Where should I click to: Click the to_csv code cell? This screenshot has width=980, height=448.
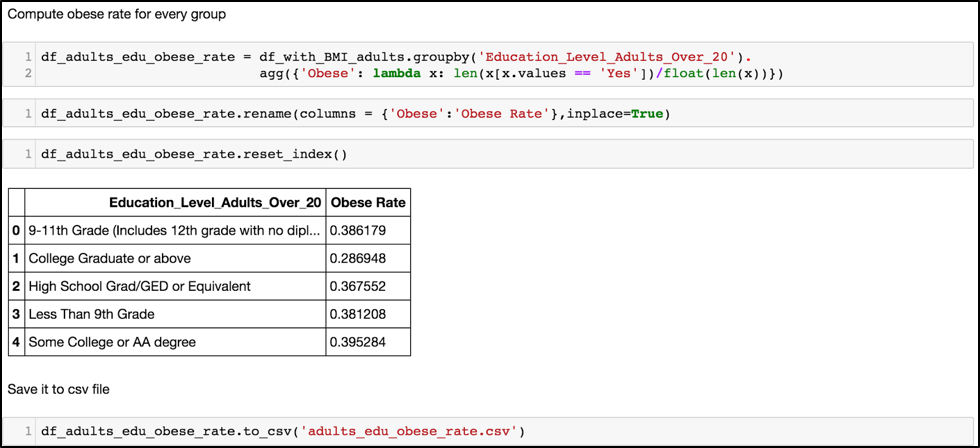pyautogui.click(x=488, y=431)
